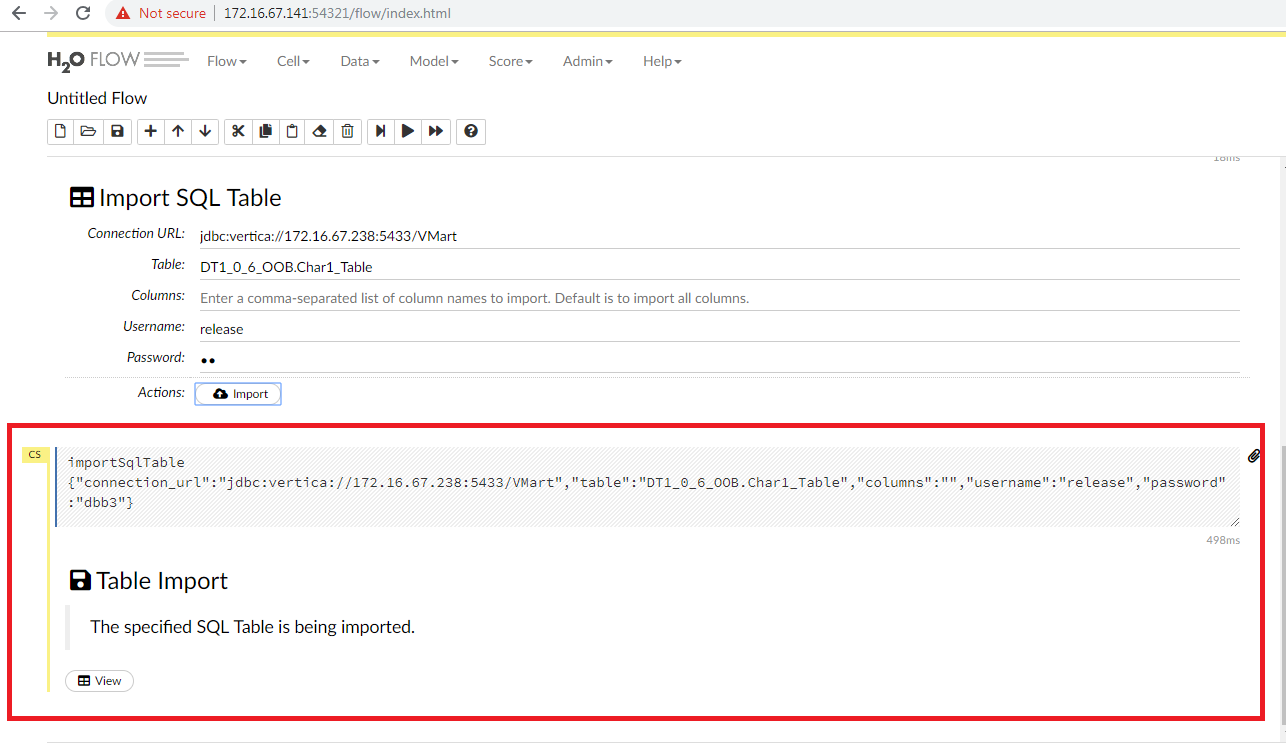
Task: Click 'The specified SQL Table is being imported.'
Action: click(x=252, y=627)
